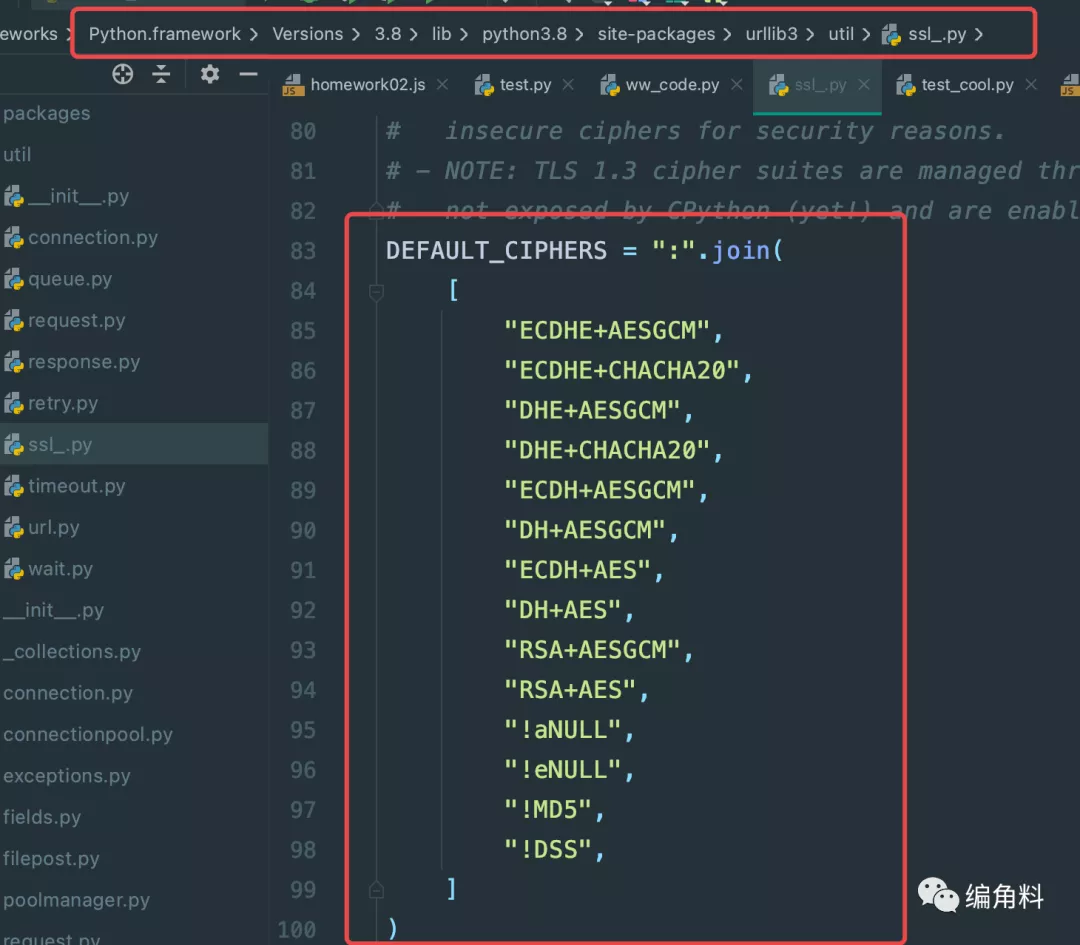Click line number 90 in the gutter
The width and height of the screenshot is (1080, 945).
click(x=303, y=530)
